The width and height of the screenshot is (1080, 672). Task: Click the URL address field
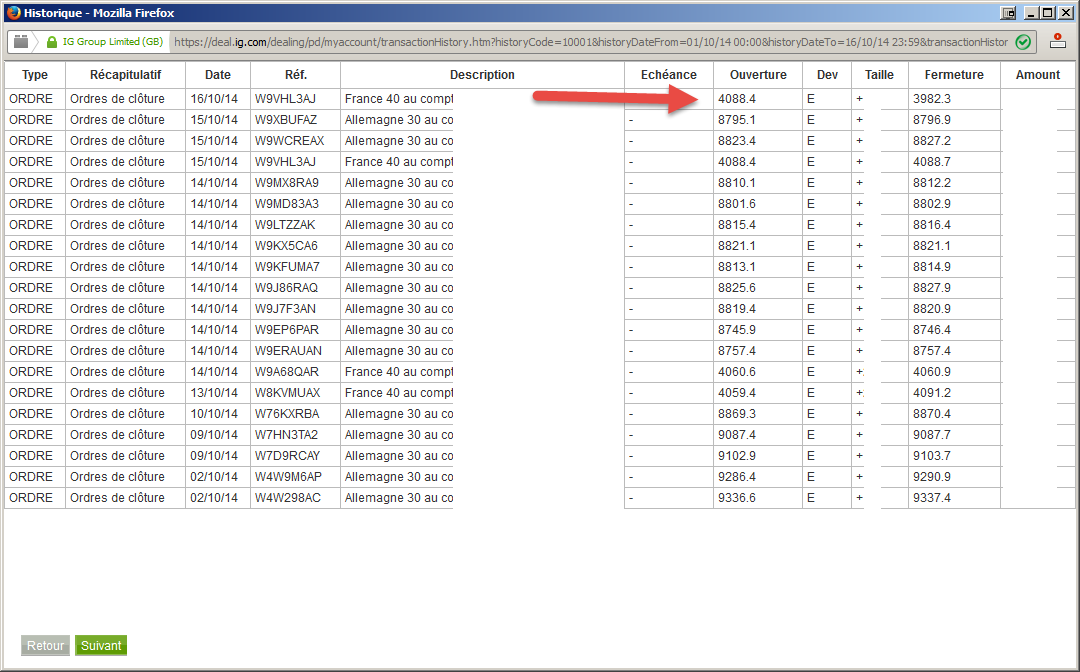pyautogui.click(x=591, y=42)
